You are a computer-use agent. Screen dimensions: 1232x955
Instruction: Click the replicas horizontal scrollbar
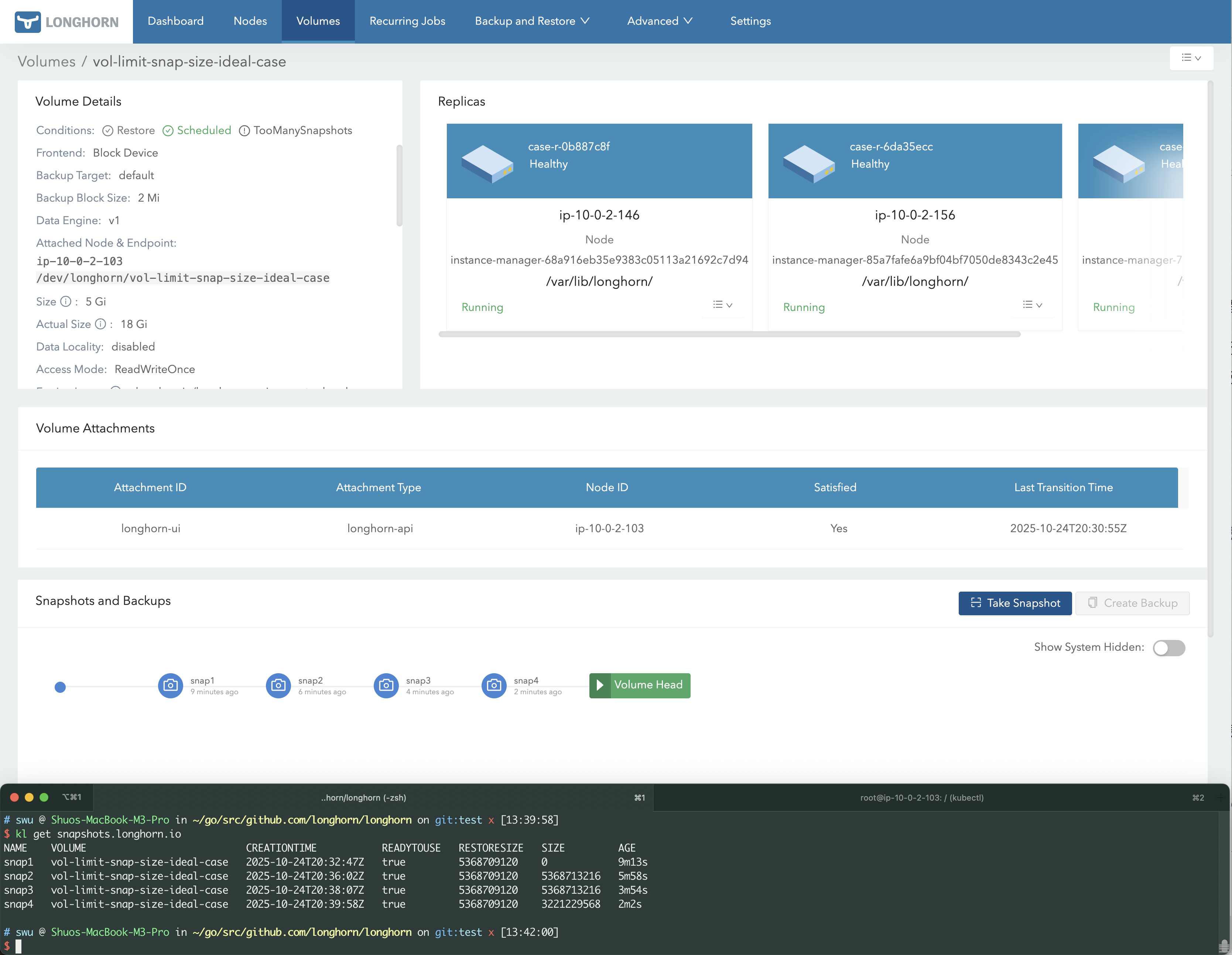point(729,335)
